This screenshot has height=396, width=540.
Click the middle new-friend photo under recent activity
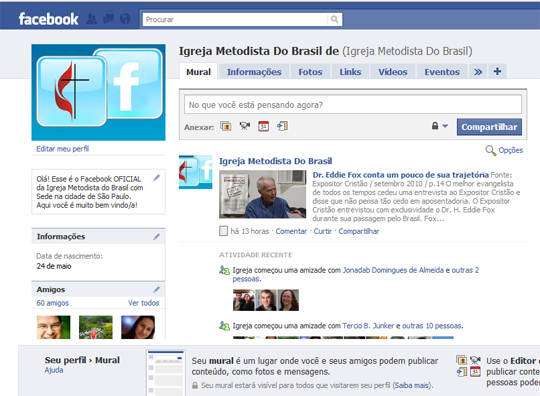pyautogui.click(x=266, y=300)
